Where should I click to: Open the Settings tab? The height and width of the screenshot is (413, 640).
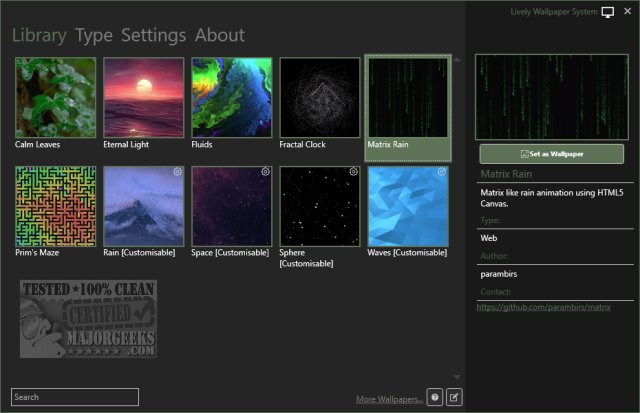[154, 35]
